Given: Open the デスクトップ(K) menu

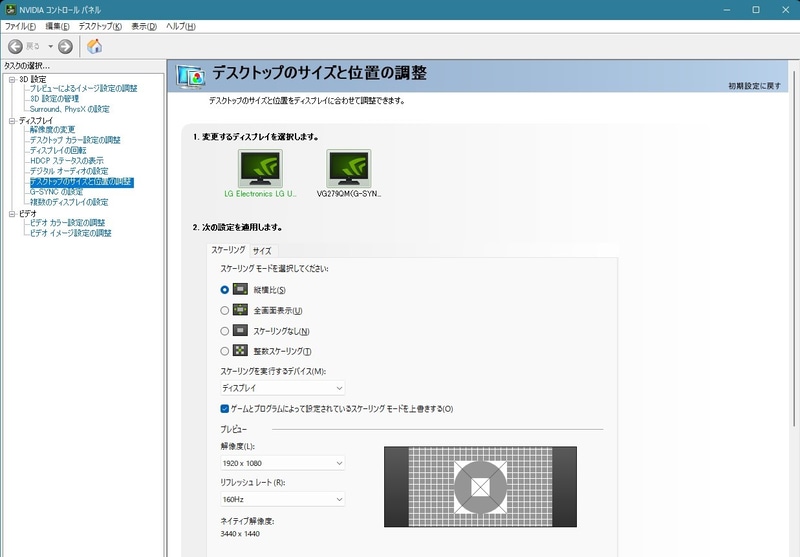Looking at the screenshot, I should [100, 27].
